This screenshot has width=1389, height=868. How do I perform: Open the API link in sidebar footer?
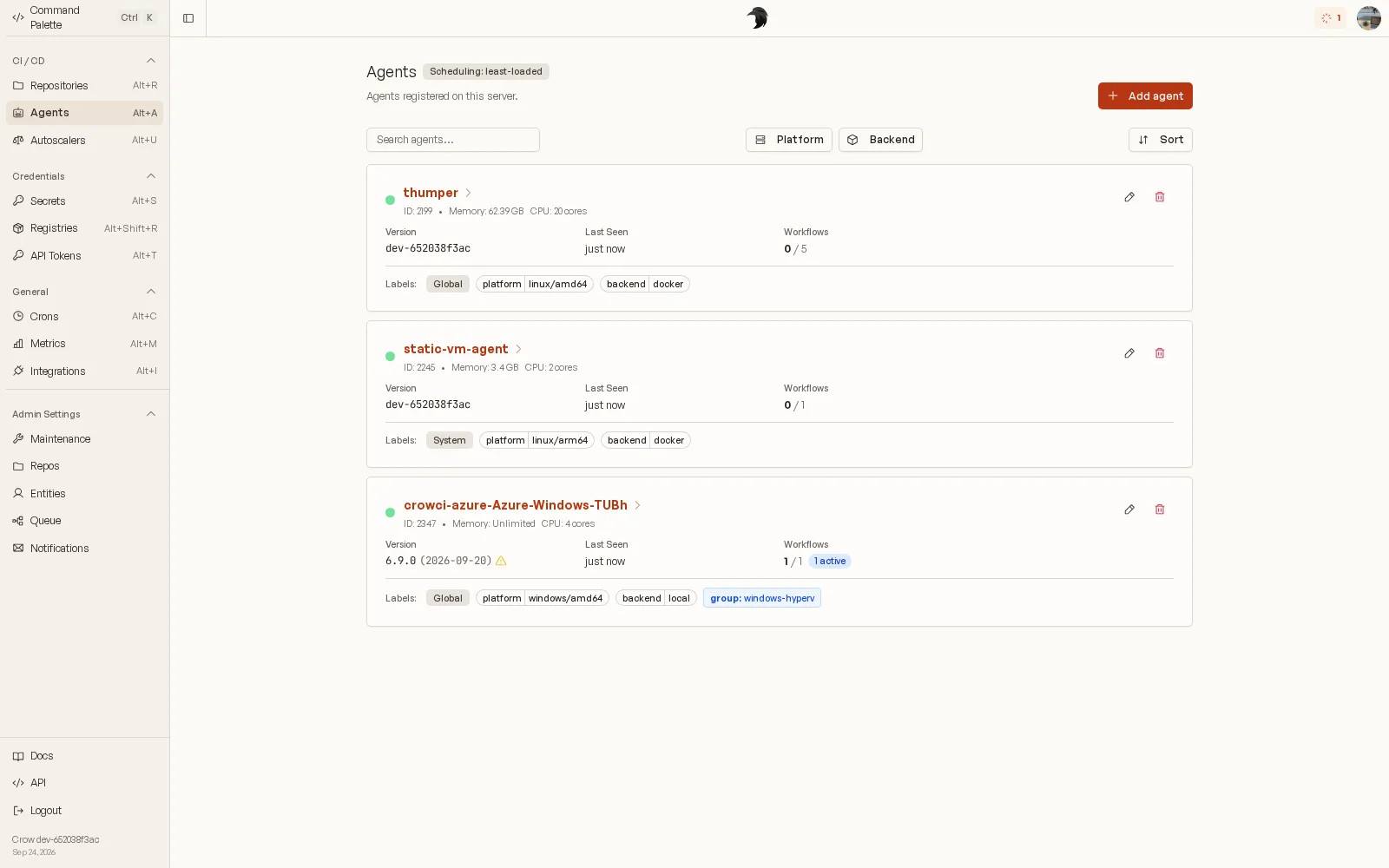click(x=84, y=783)
